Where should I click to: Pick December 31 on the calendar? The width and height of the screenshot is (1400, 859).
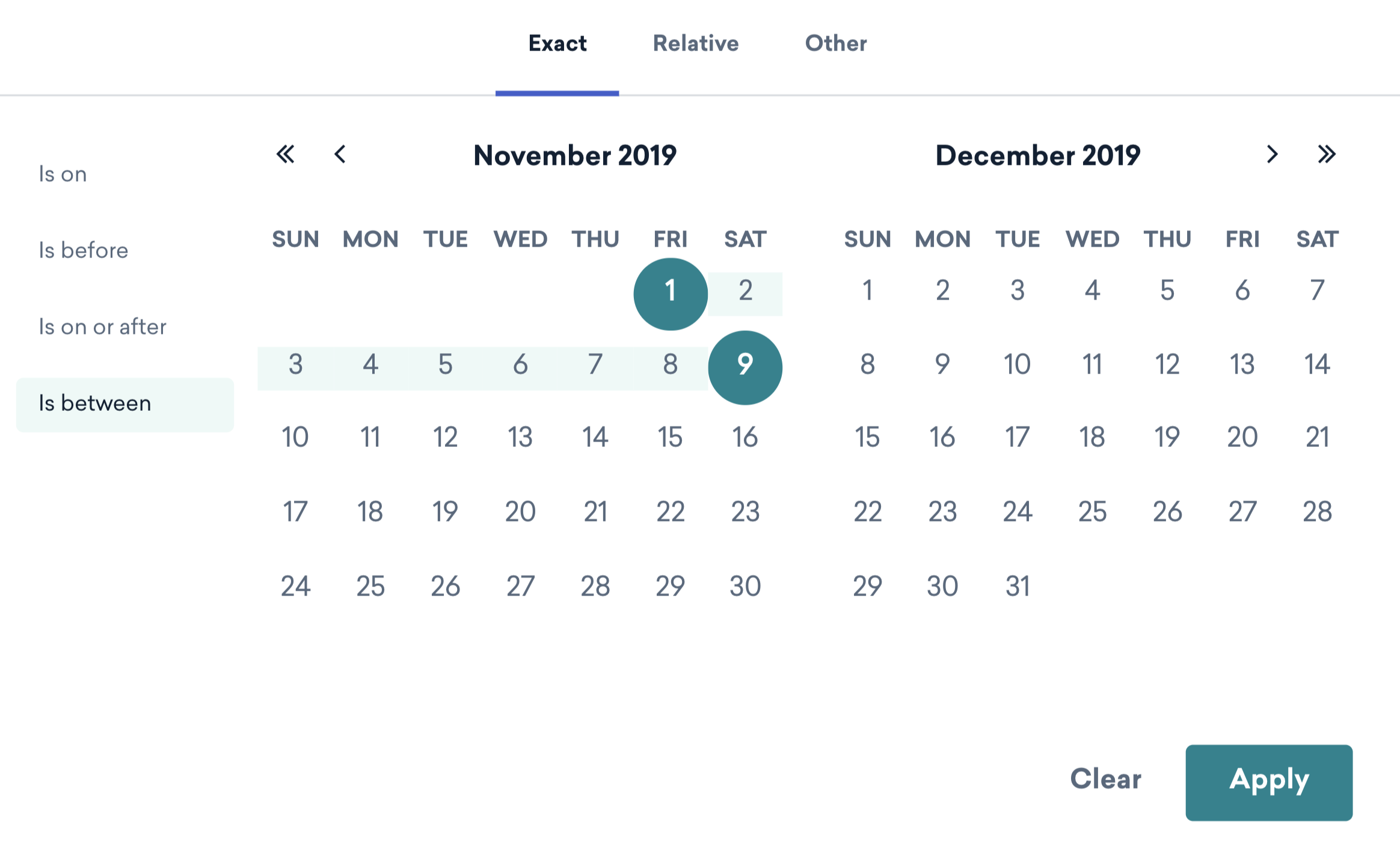tap(1017, 585)
